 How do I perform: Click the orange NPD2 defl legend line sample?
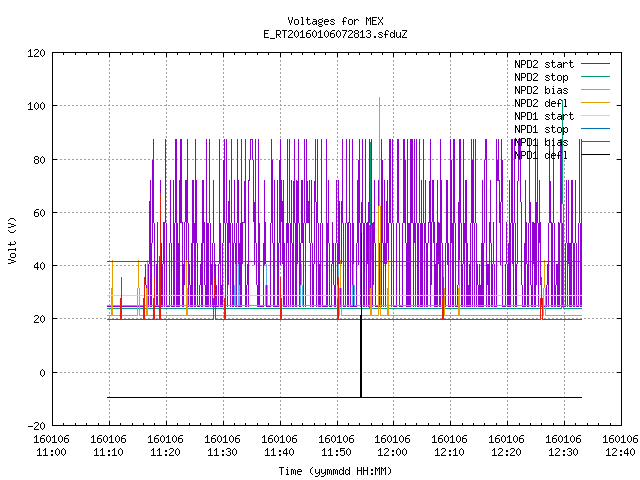coord(595,103)
